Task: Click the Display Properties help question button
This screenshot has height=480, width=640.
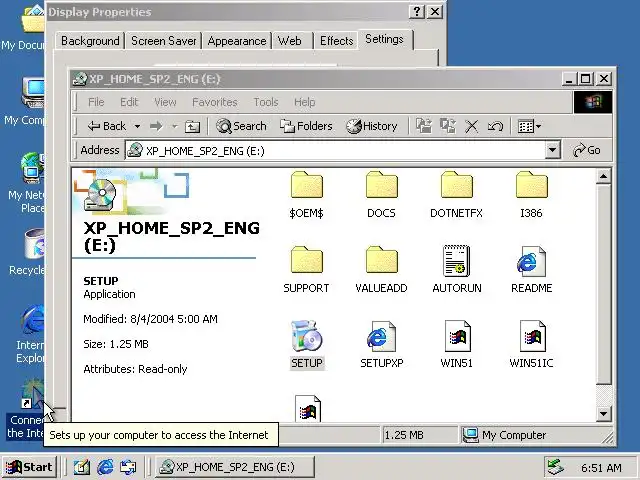Action: click(x=417, y=11)
